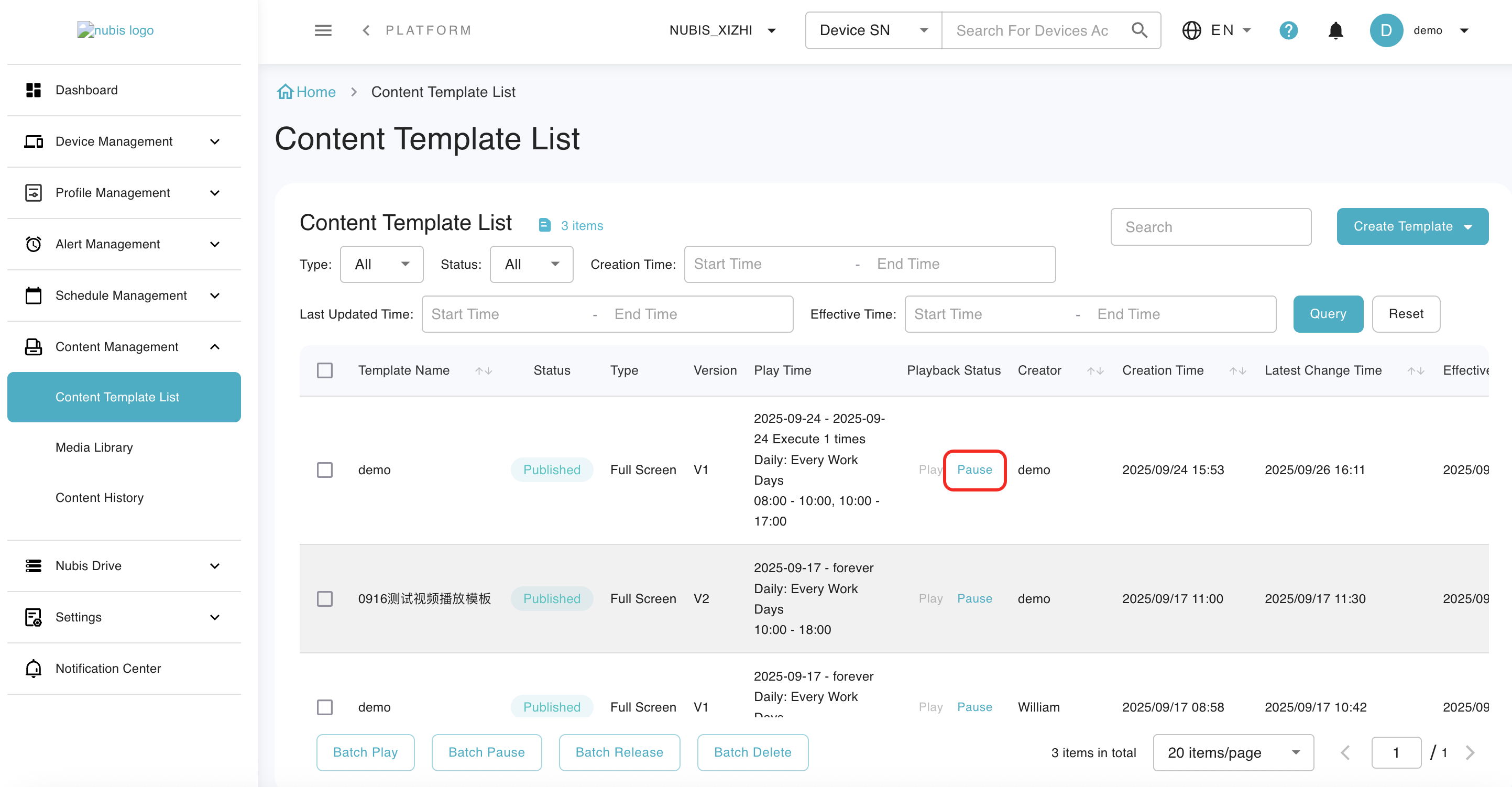Click the search magnifier icon
The image size is (1512, 787).
point(1138,30)
